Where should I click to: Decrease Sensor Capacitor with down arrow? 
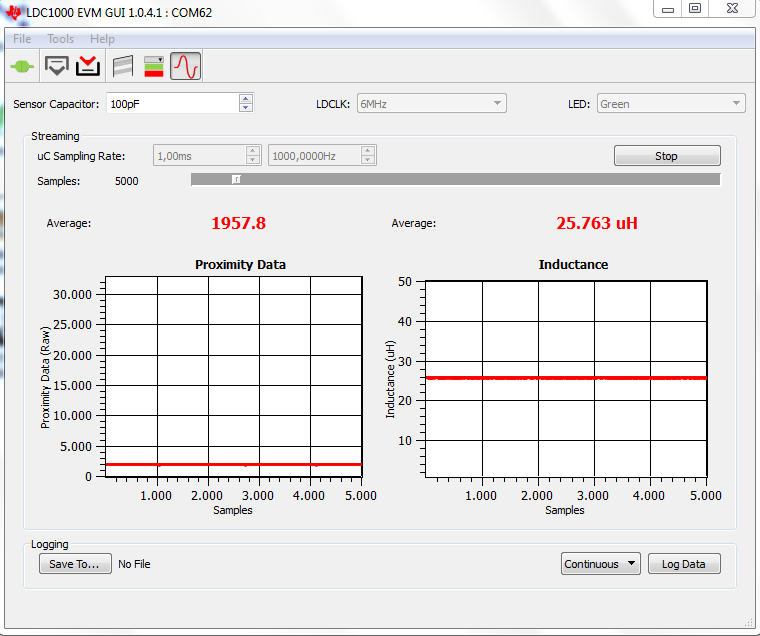pos(246,108)
